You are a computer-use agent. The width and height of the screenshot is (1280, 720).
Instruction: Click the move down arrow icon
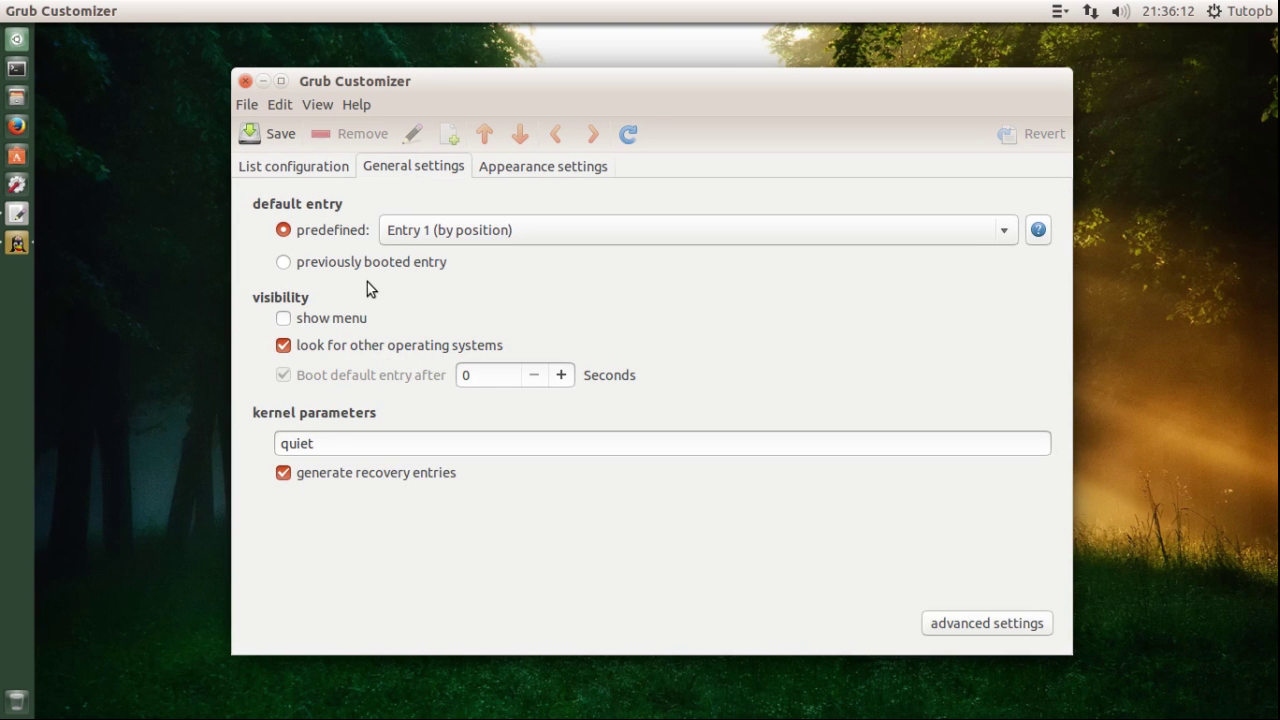point(520,134)
